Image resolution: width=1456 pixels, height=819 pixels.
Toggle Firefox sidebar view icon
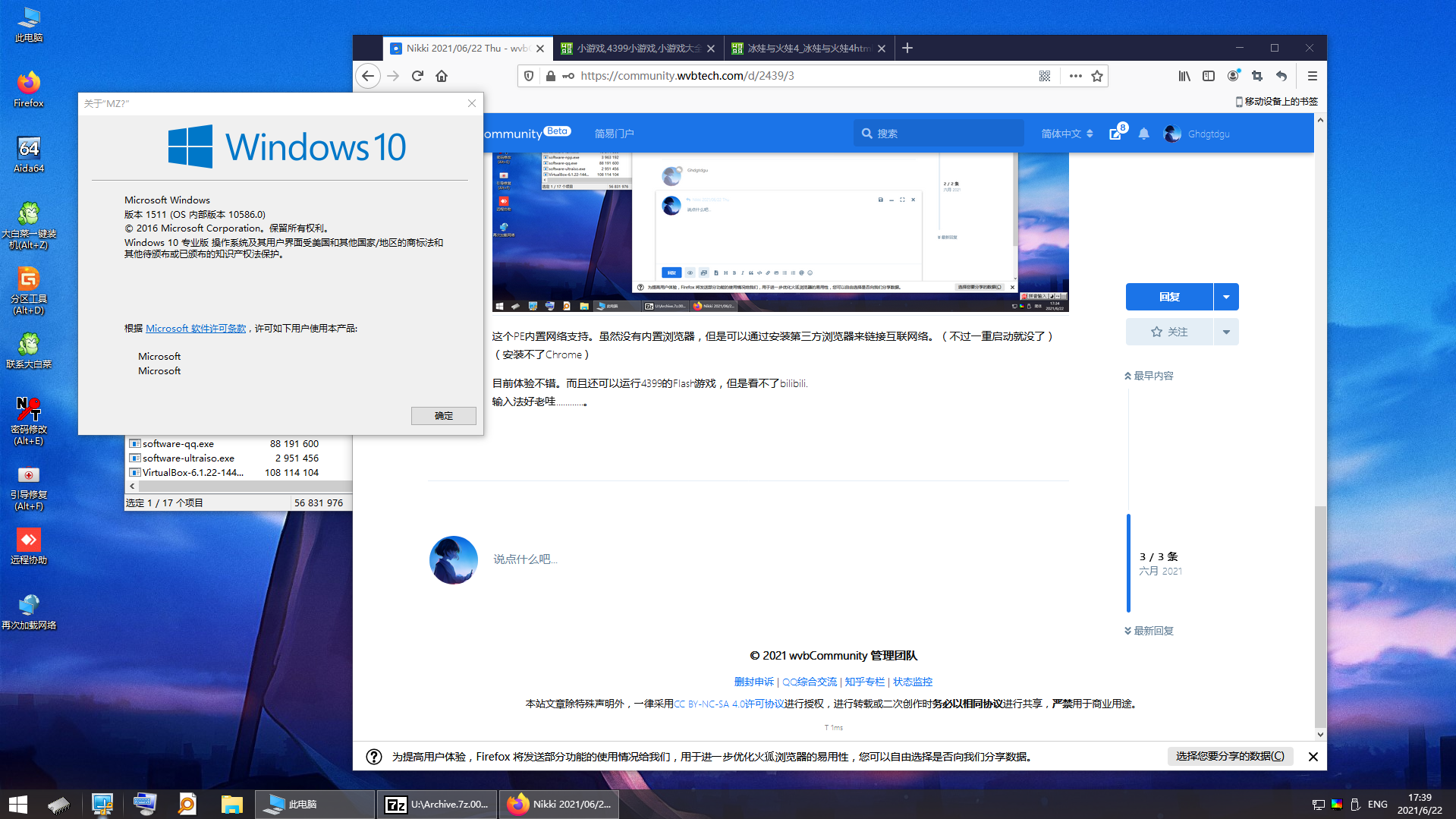pyautogui.click(x=1209, y=76)
